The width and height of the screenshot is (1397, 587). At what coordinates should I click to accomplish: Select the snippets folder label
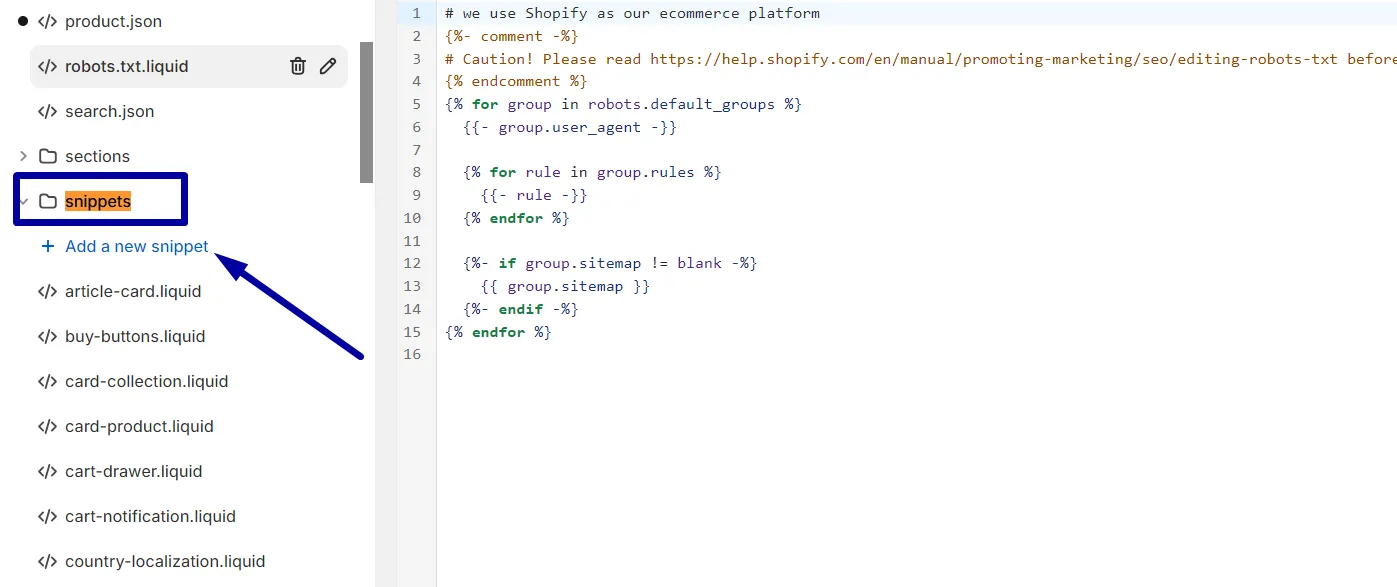(x=98, y=201)
